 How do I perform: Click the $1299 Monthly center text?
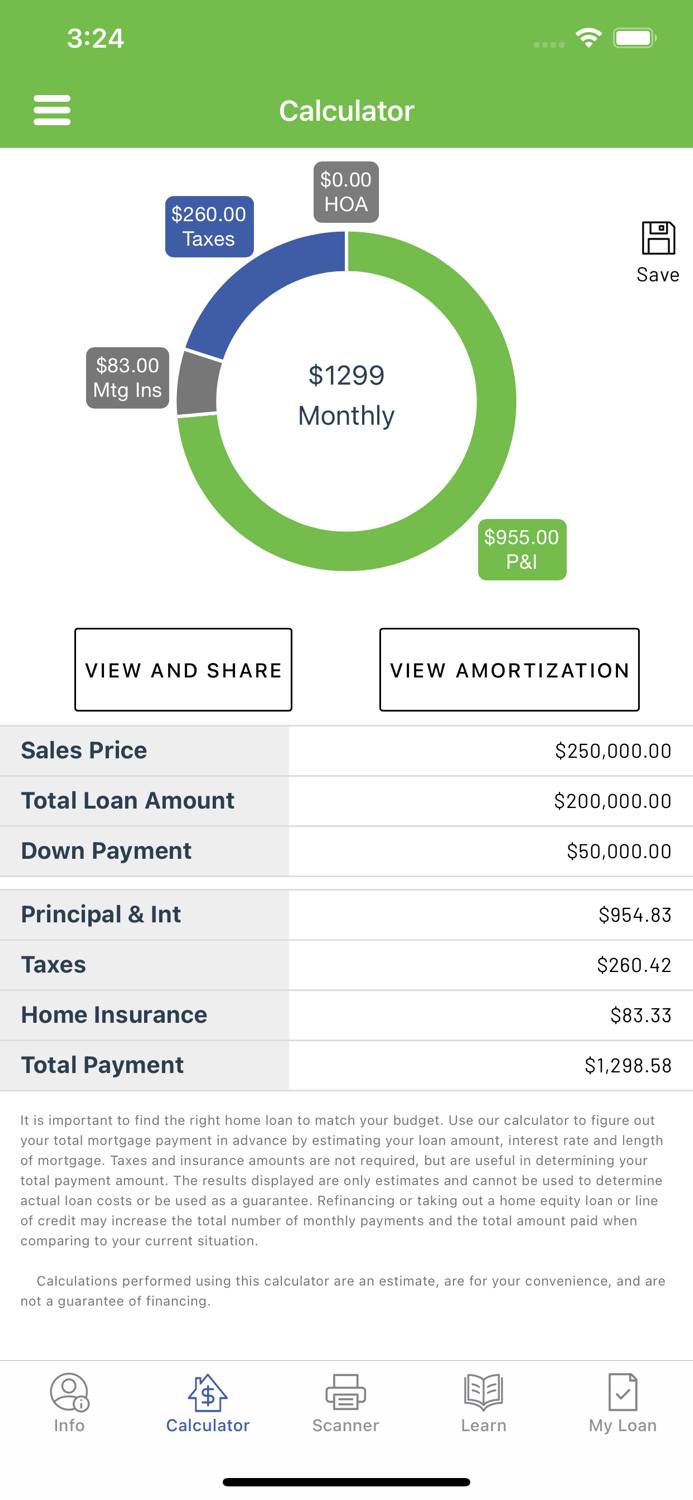coord(345,395)
